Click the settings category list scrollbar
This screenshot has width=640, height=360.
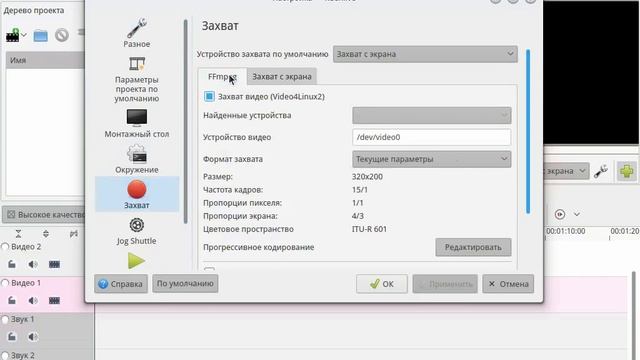(186, 121)
